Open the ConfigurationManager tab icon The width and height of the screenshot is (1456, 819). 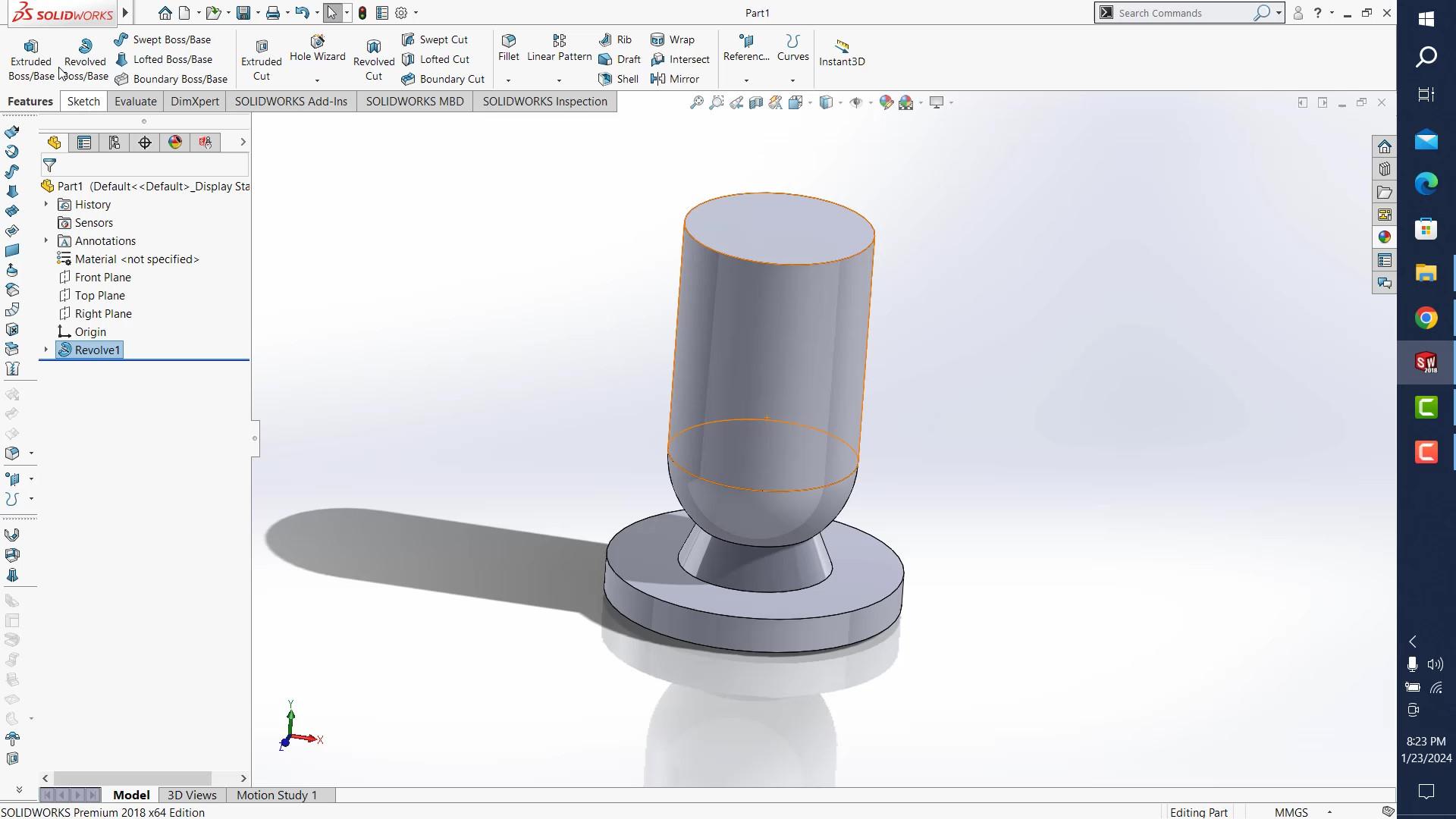click(x=115, y=143)
